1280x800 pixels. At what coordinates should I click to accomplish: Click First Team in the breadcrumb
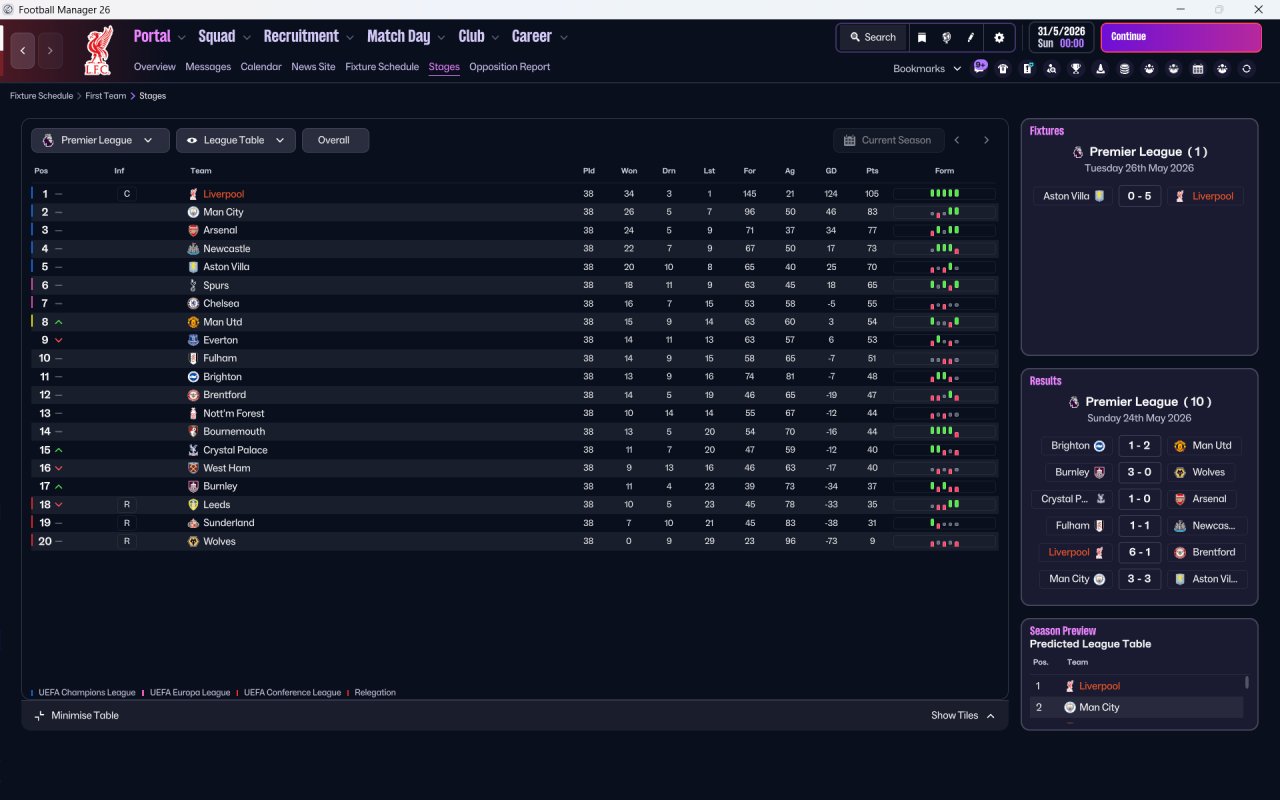[x=106, y=96]
